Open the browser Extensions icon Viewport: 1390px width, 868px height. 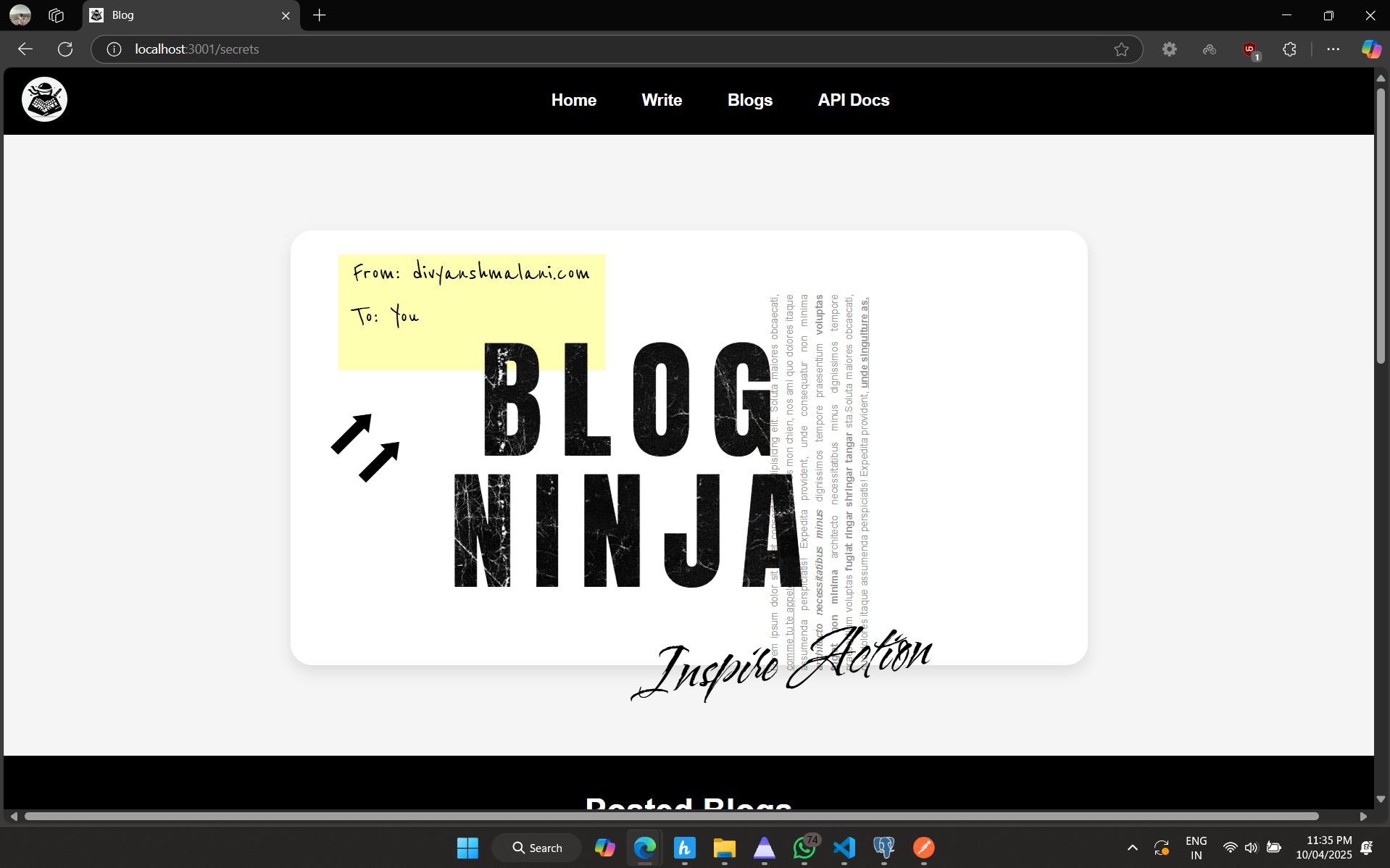point(1289,49)
